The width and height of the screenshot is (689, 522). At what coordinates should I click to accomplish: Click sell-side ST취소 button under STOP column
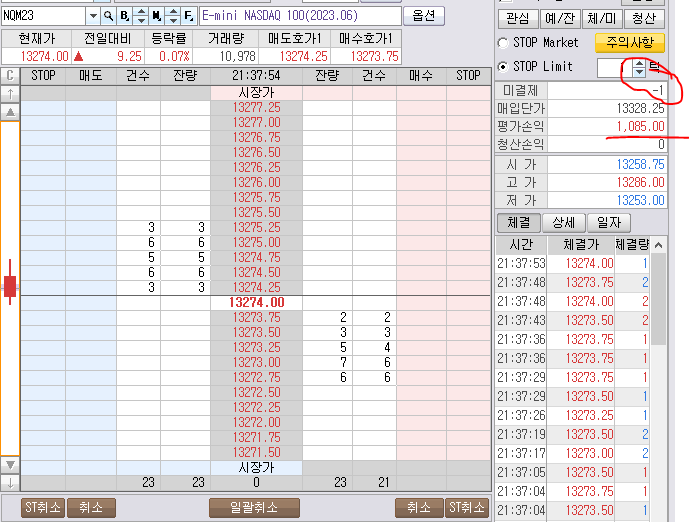(x=43, y=508)
